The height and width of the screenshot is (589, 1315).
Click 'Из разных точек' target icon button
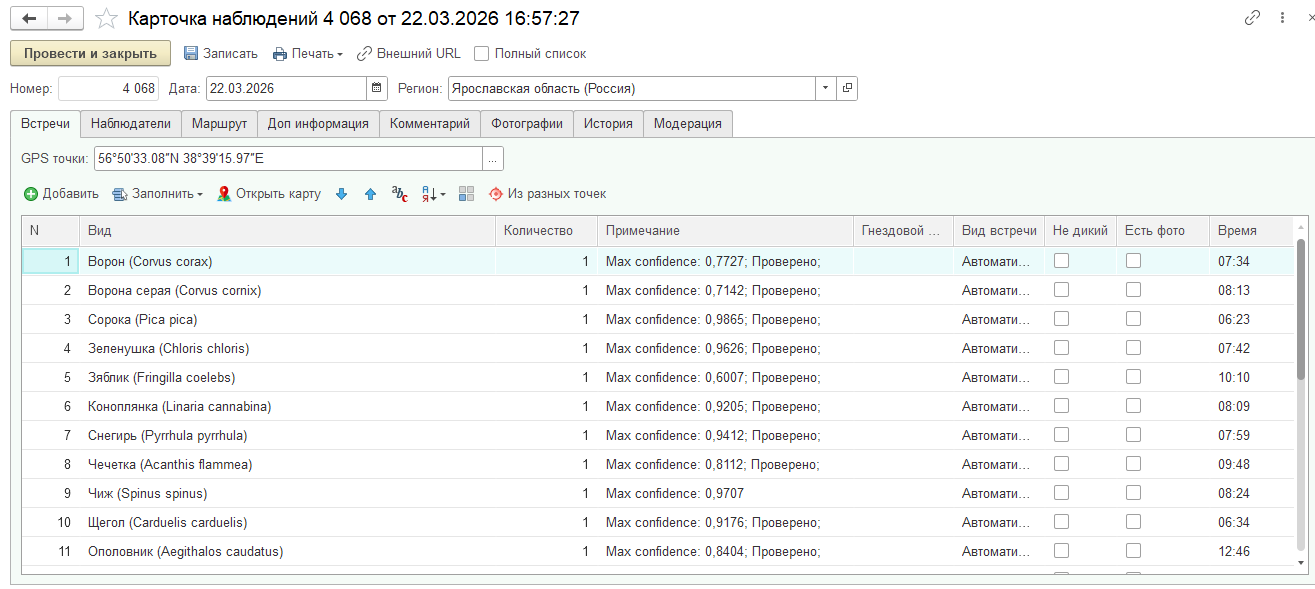click(547, 194)
